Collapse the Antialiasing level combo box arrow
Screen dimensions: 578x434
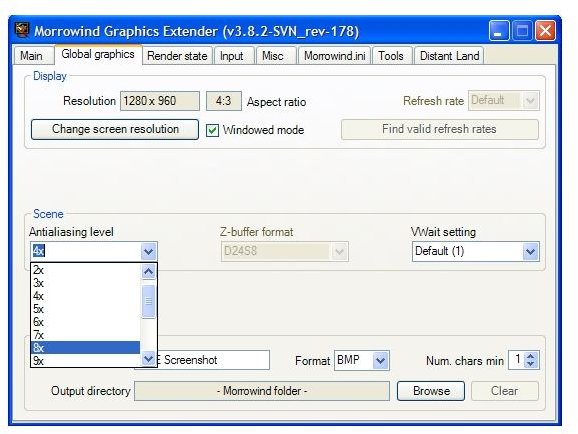coord(149,251)
